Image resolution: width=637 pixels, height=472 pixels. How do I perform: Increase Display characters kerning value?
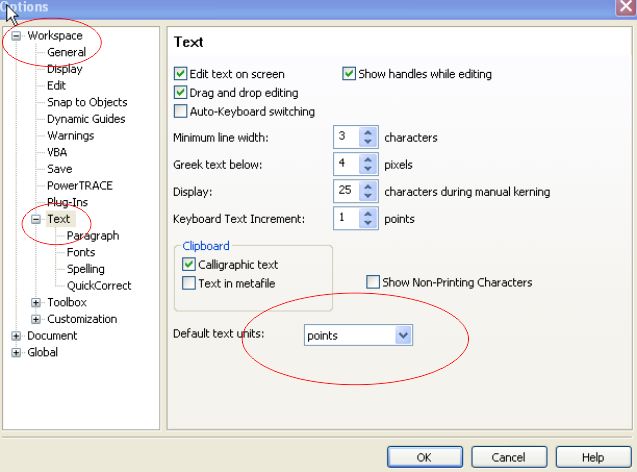[368, 187]
